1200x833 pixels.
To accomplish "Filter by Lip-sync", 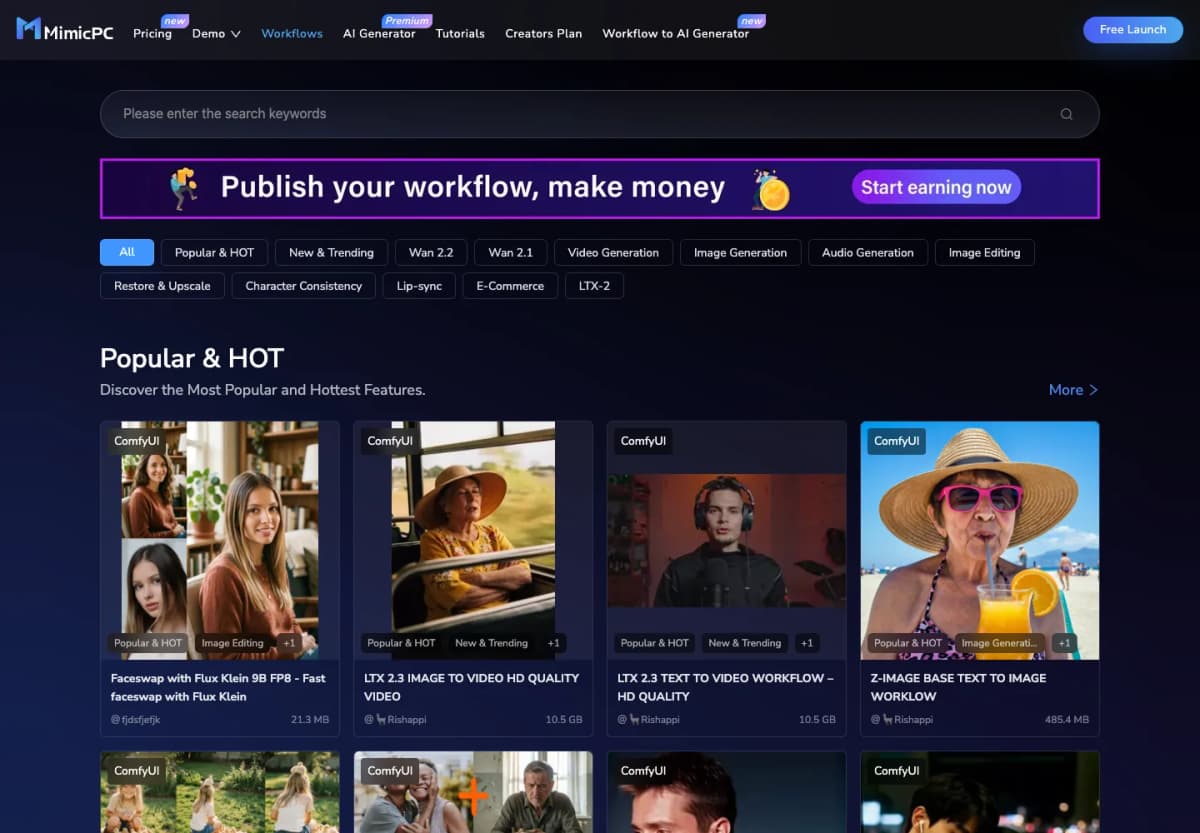I will click(419, 286).
